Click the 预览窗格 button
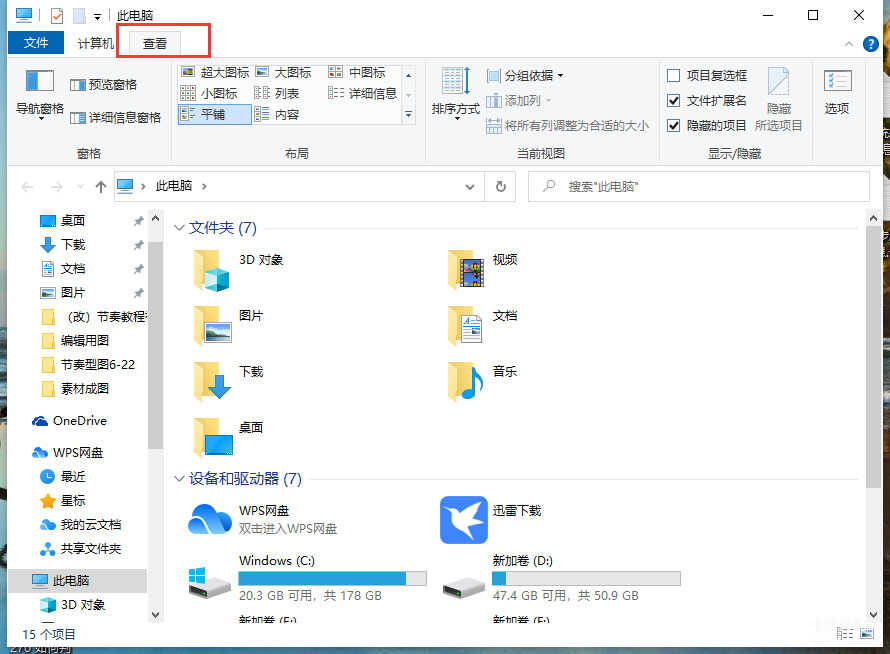This screenshot has height=654, width=890. coord(104,85)
